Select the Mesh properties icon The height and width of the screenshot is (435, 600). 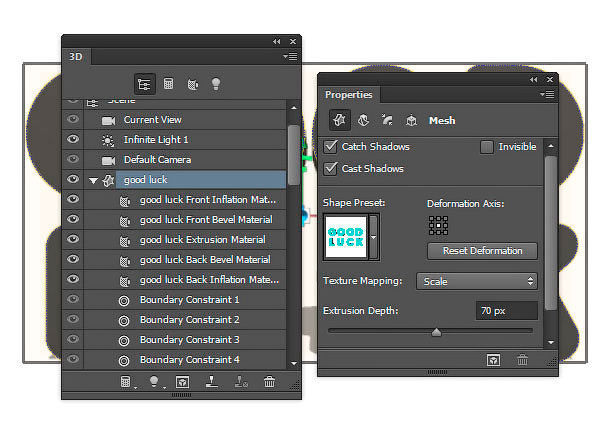click(x=339, y=120)
